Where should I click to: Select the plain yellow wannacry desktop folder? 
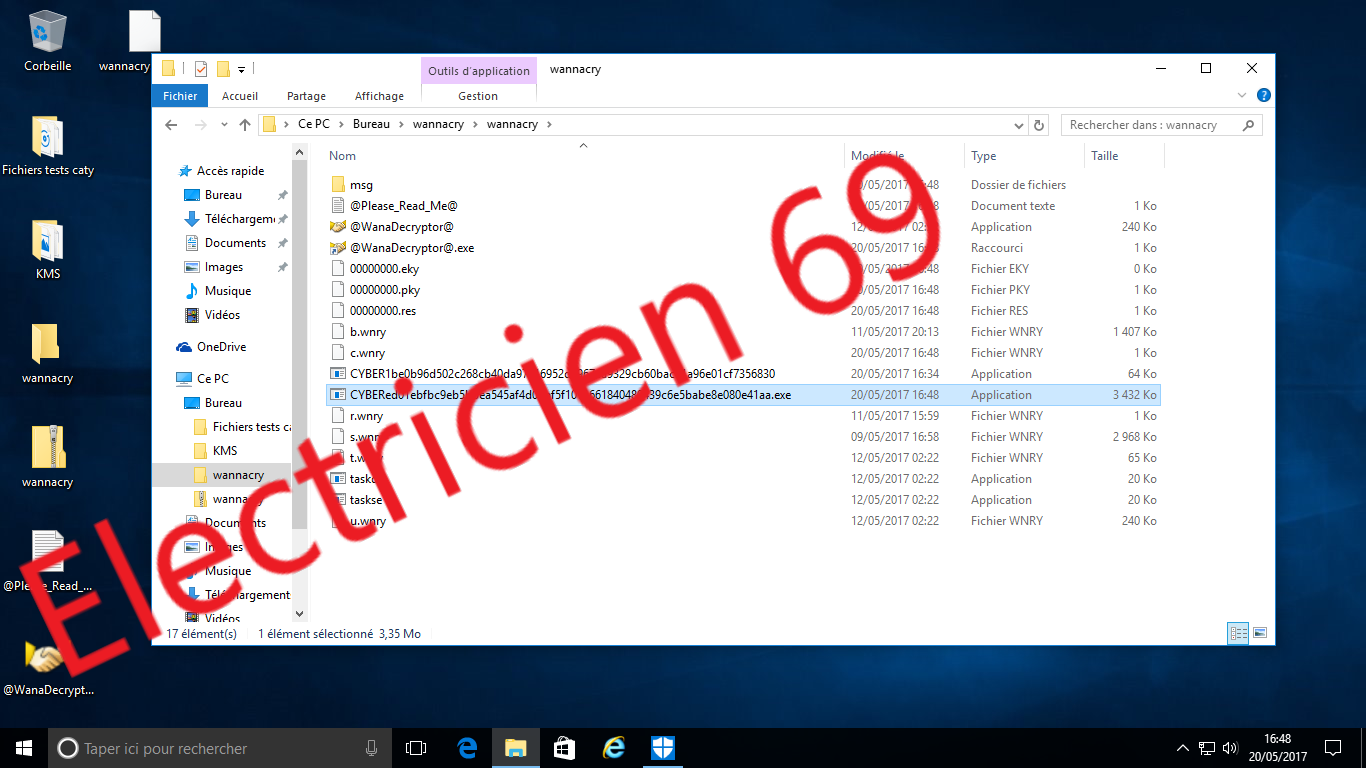[48, 353]
